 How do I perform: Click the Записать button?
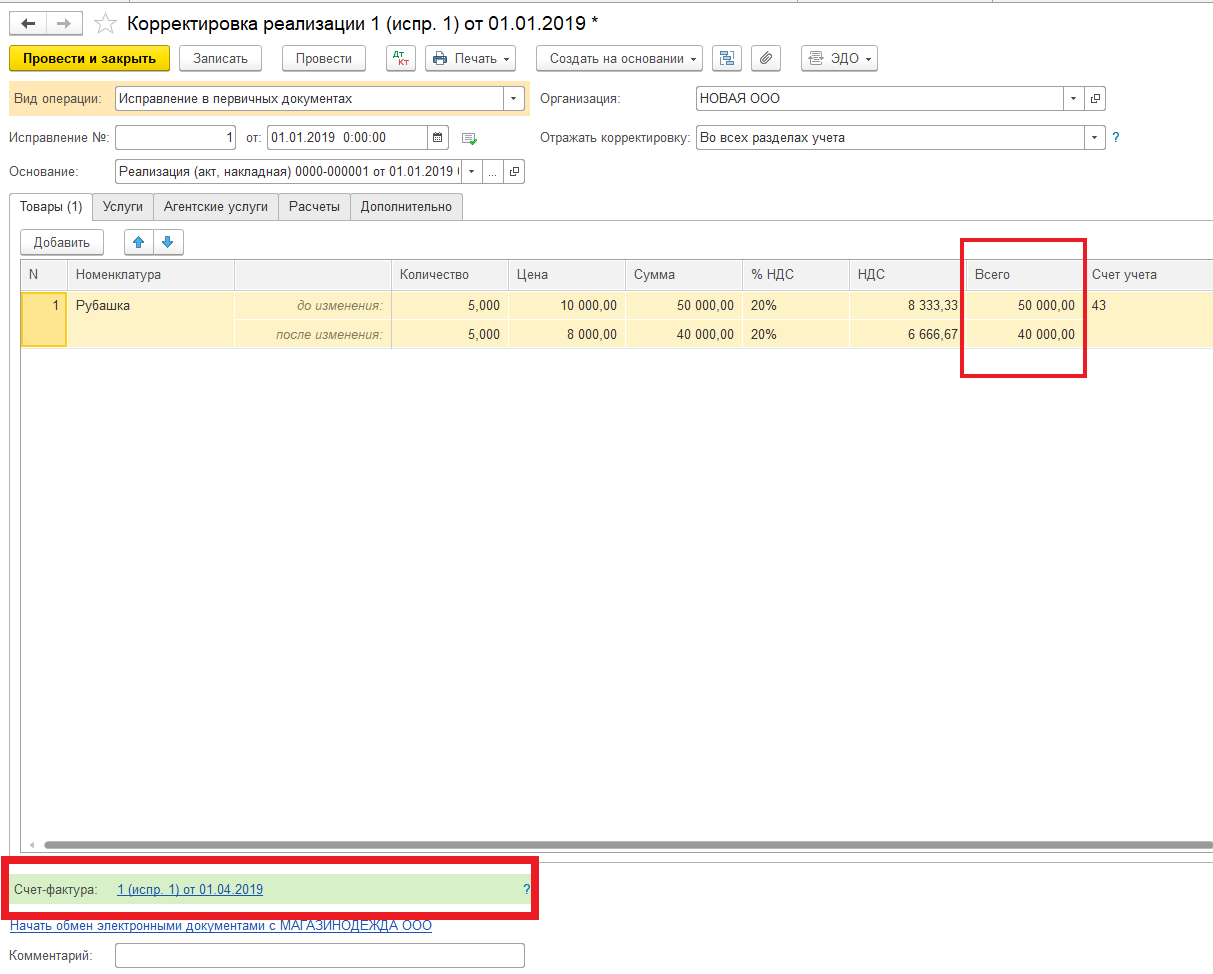coord(220,59)
